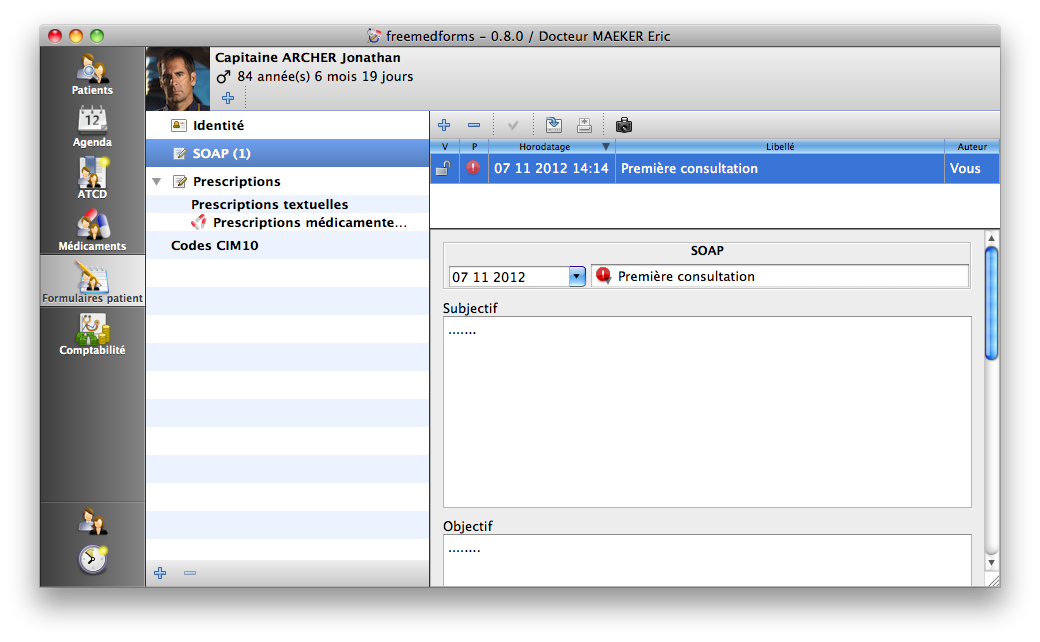1040x642 pixels.
Task: Click the camera screenshot toolbar icon
Action: 624,125
